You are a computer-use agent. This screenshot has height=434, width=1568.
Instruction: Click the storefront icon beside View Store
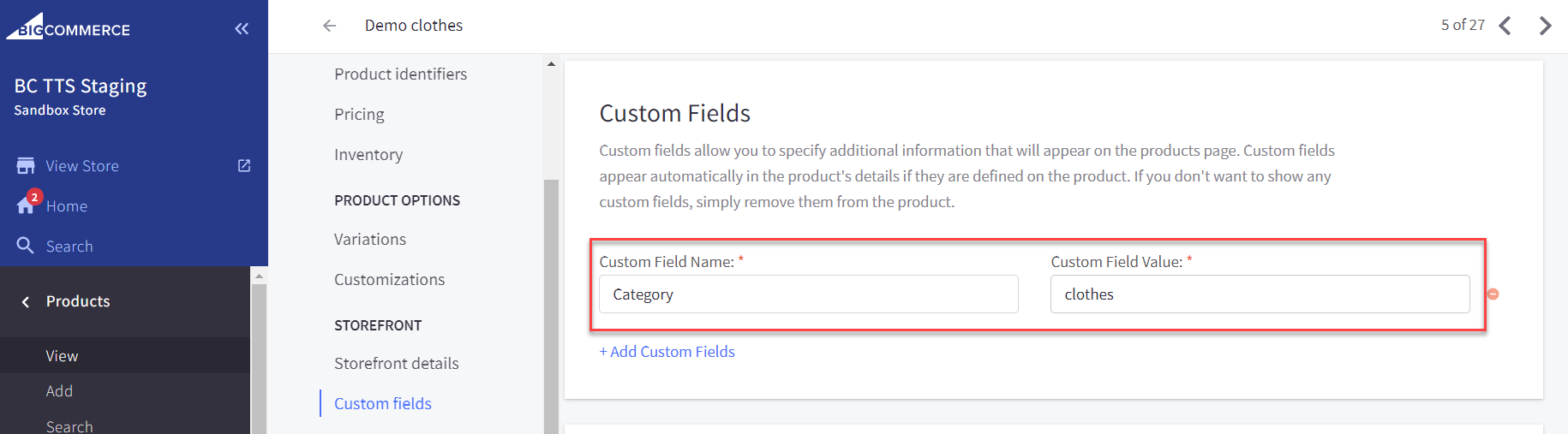[x=26, y=165]
